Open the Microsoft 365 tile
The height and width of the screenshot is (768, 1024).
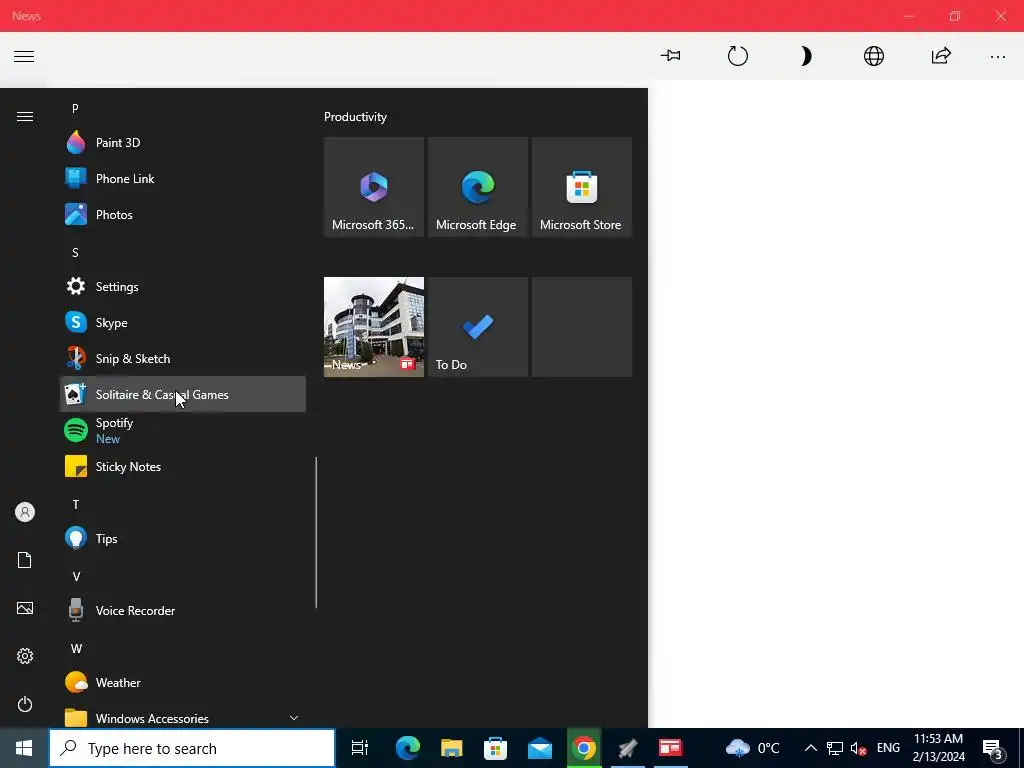tap(374, 187)
